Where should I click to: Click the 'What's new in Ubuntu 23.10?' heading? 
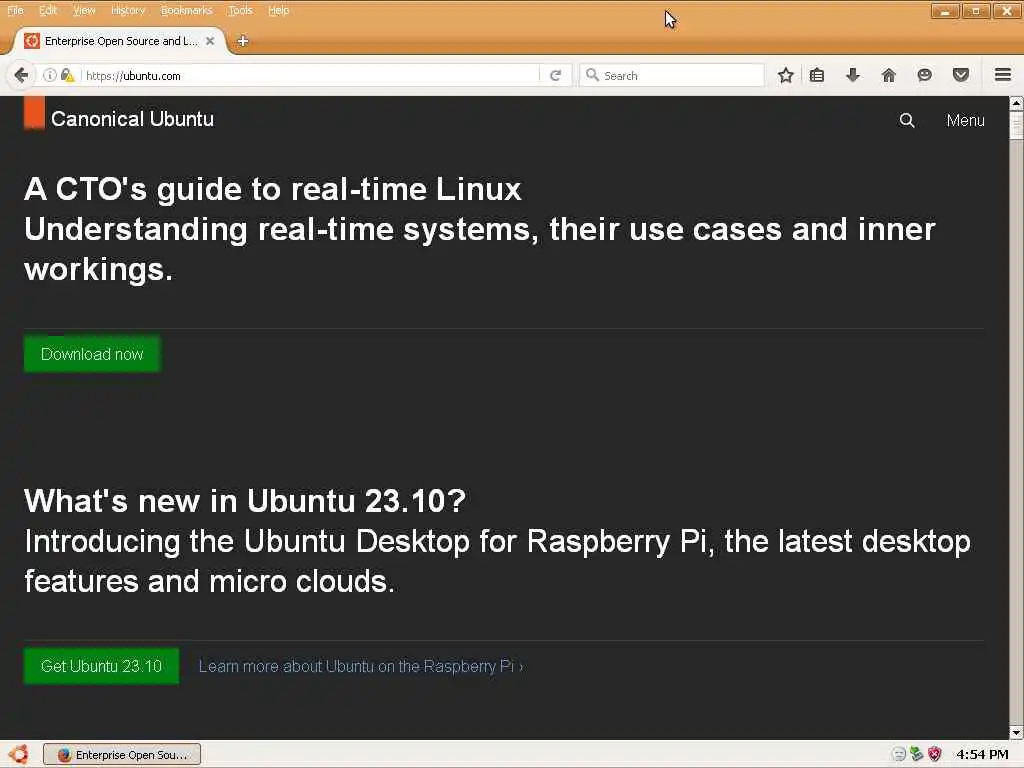pos(245,501)
